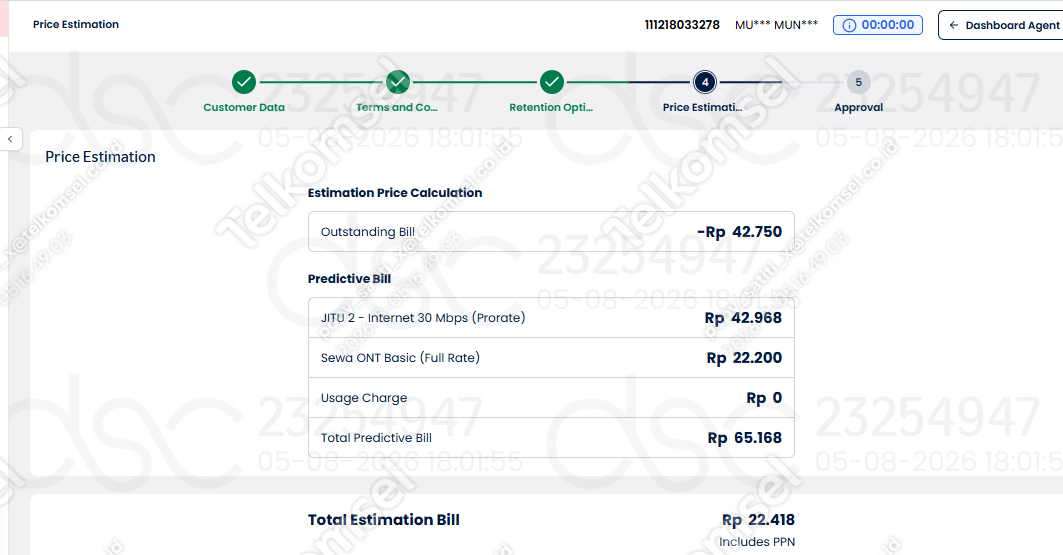Select the JITU 2 Internet 30 Mbps row

coord(551,318)
